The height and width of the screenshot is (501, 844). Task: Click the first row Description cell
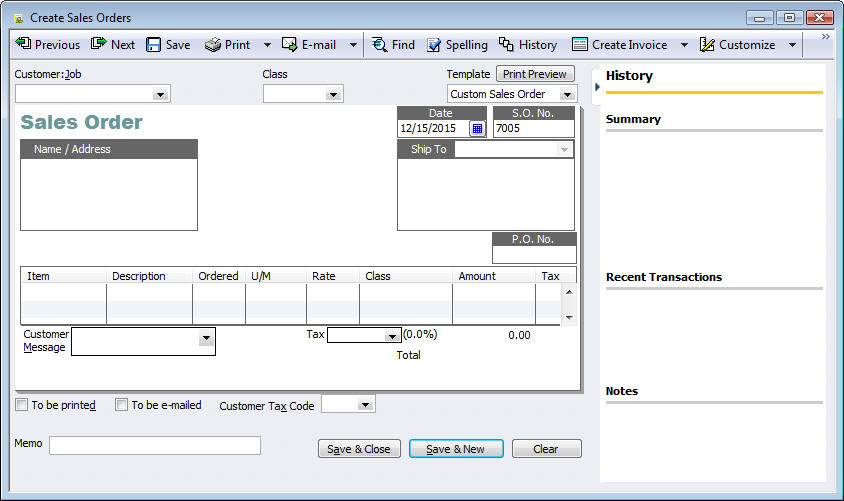[149, 292]
